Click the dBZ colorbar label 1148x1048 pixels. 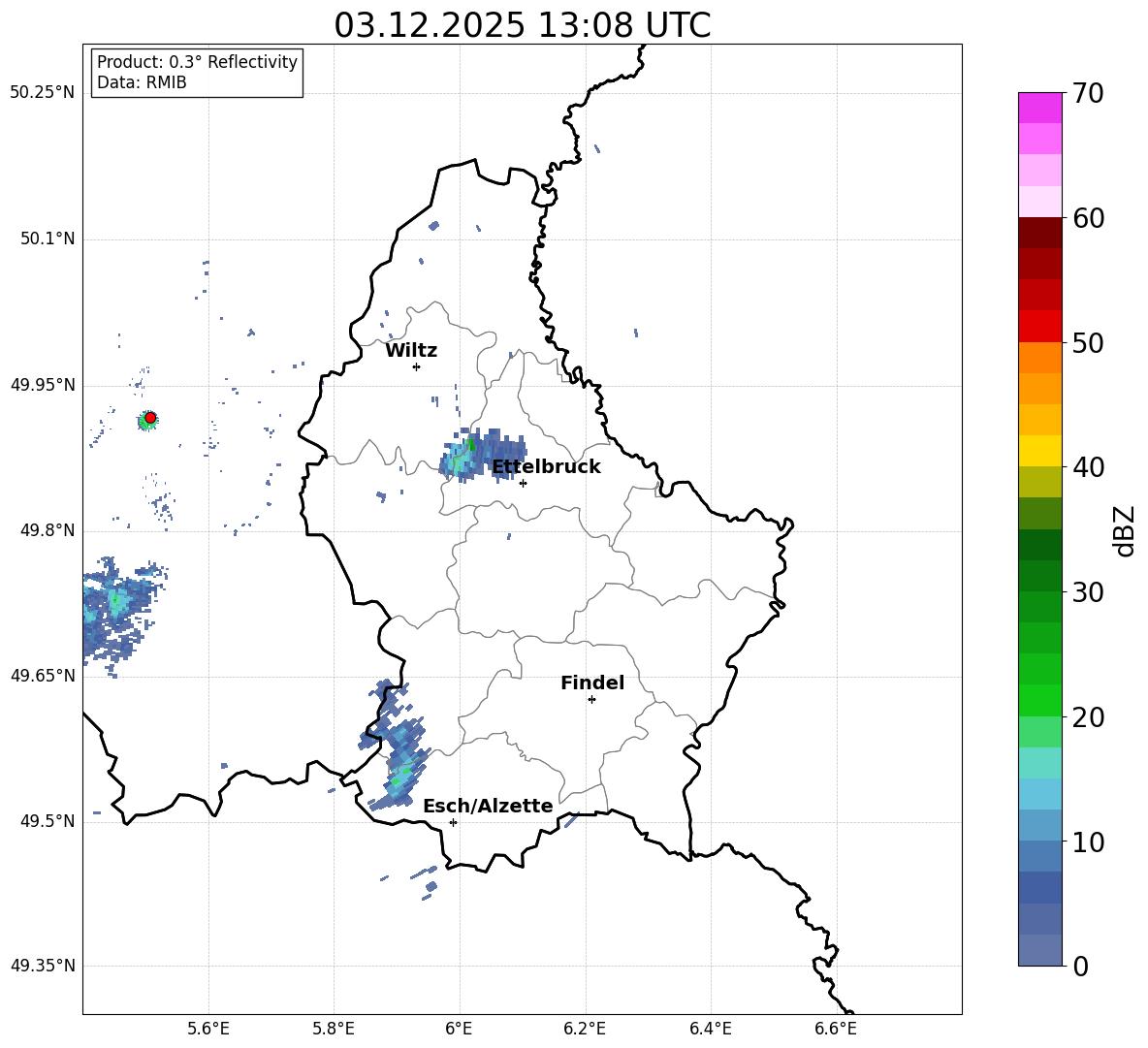(x=1124, y=530)
